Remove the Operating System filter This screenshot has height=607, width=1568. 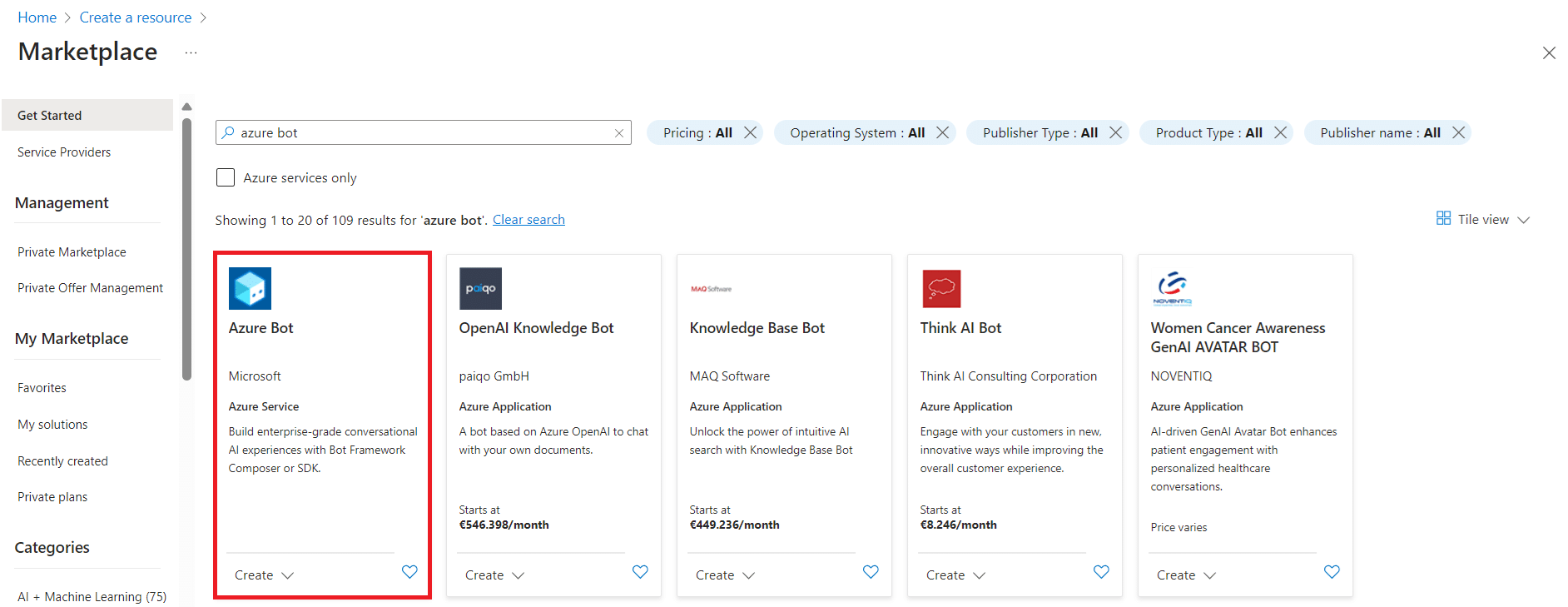(942, 132)
